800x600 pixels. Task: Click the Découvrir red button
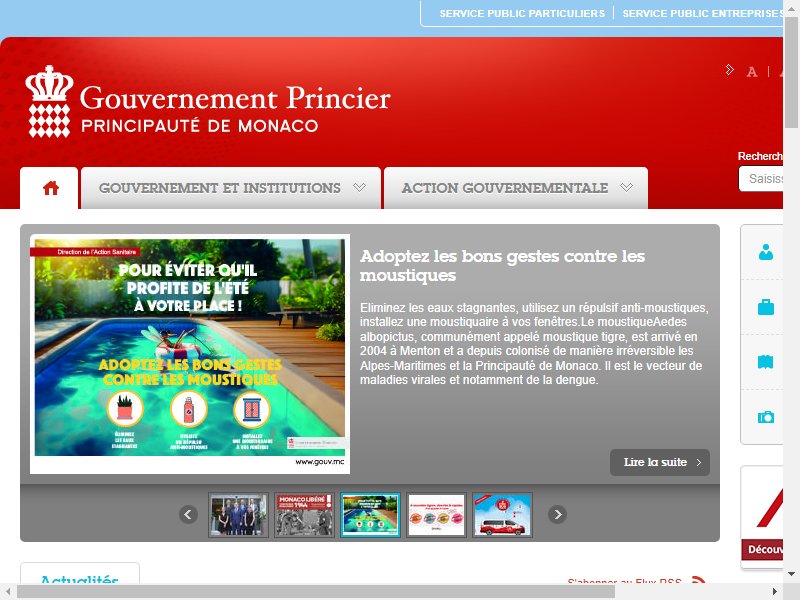click(764, 549)
